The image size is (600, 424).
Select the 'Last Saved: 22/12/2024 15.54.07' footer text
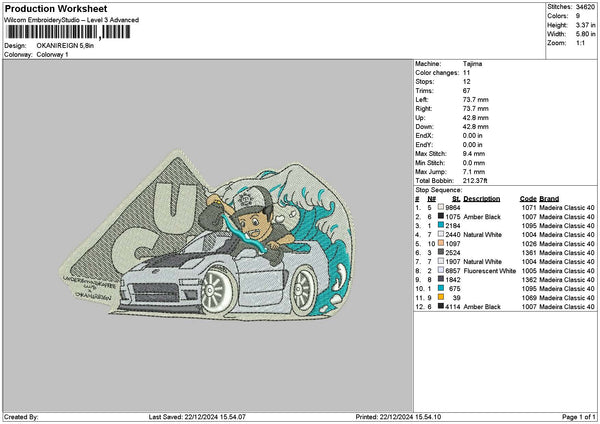click(x=197, y=417)
